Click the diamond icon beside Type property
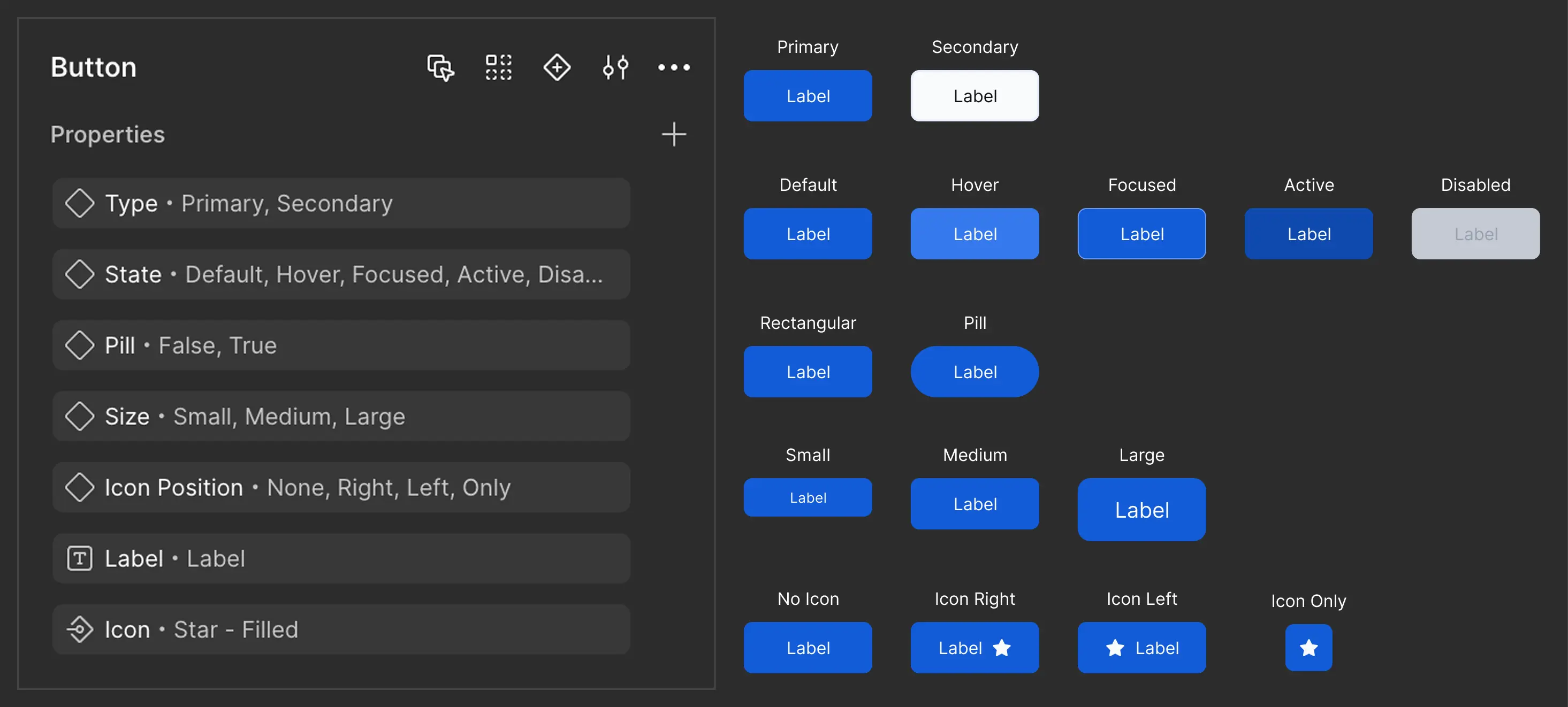Image resolution: width=1568 pixels, height=707 pixels. coord(80,203)
